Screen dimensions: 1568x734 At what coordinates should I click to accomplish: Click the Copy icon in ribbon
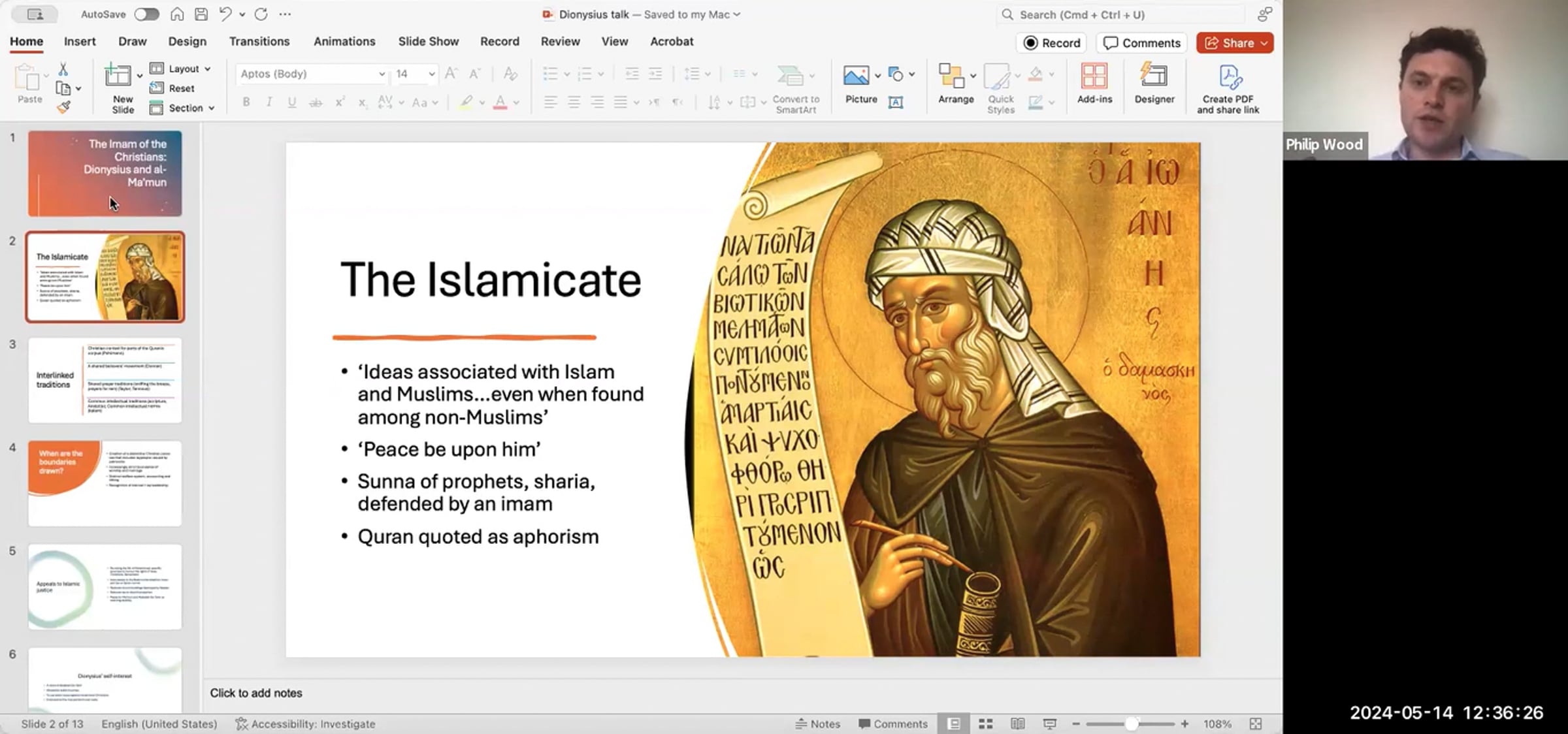[x=63, y=88]
